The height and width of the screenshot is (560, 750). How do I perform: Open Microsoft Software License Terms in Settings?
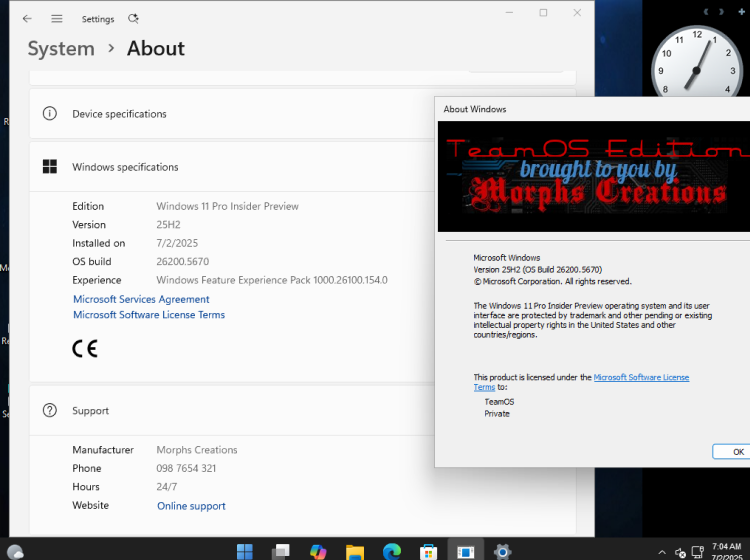149,315
